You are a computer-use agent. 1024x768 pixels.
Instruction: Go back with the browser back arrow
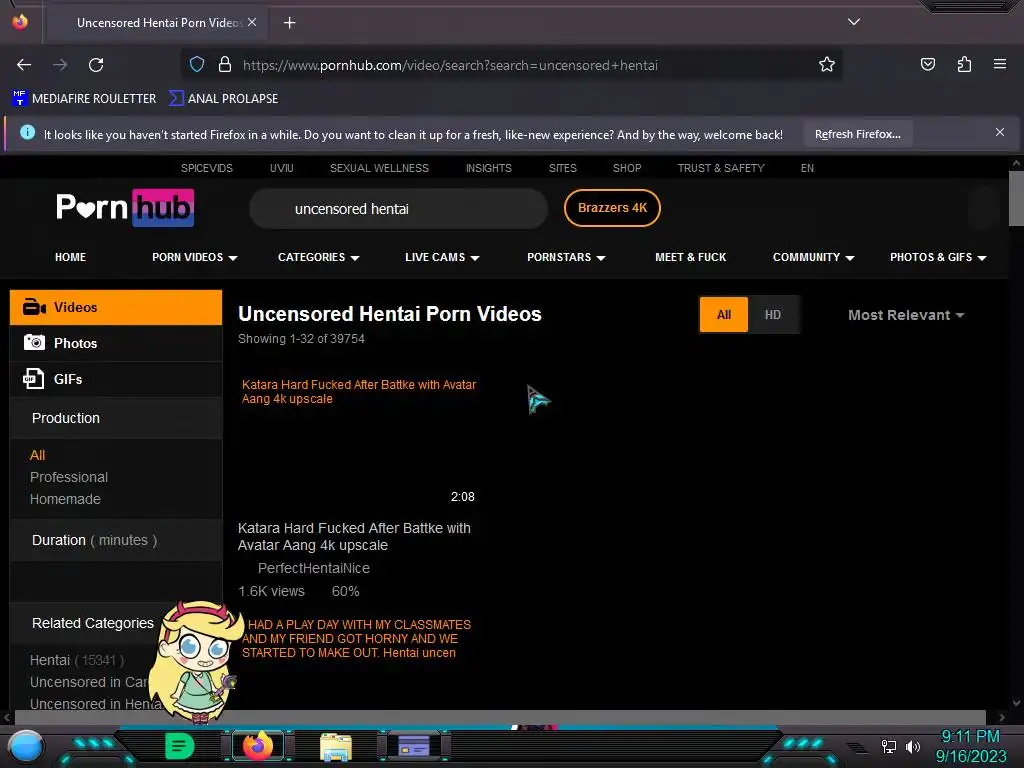coord(24,65)
